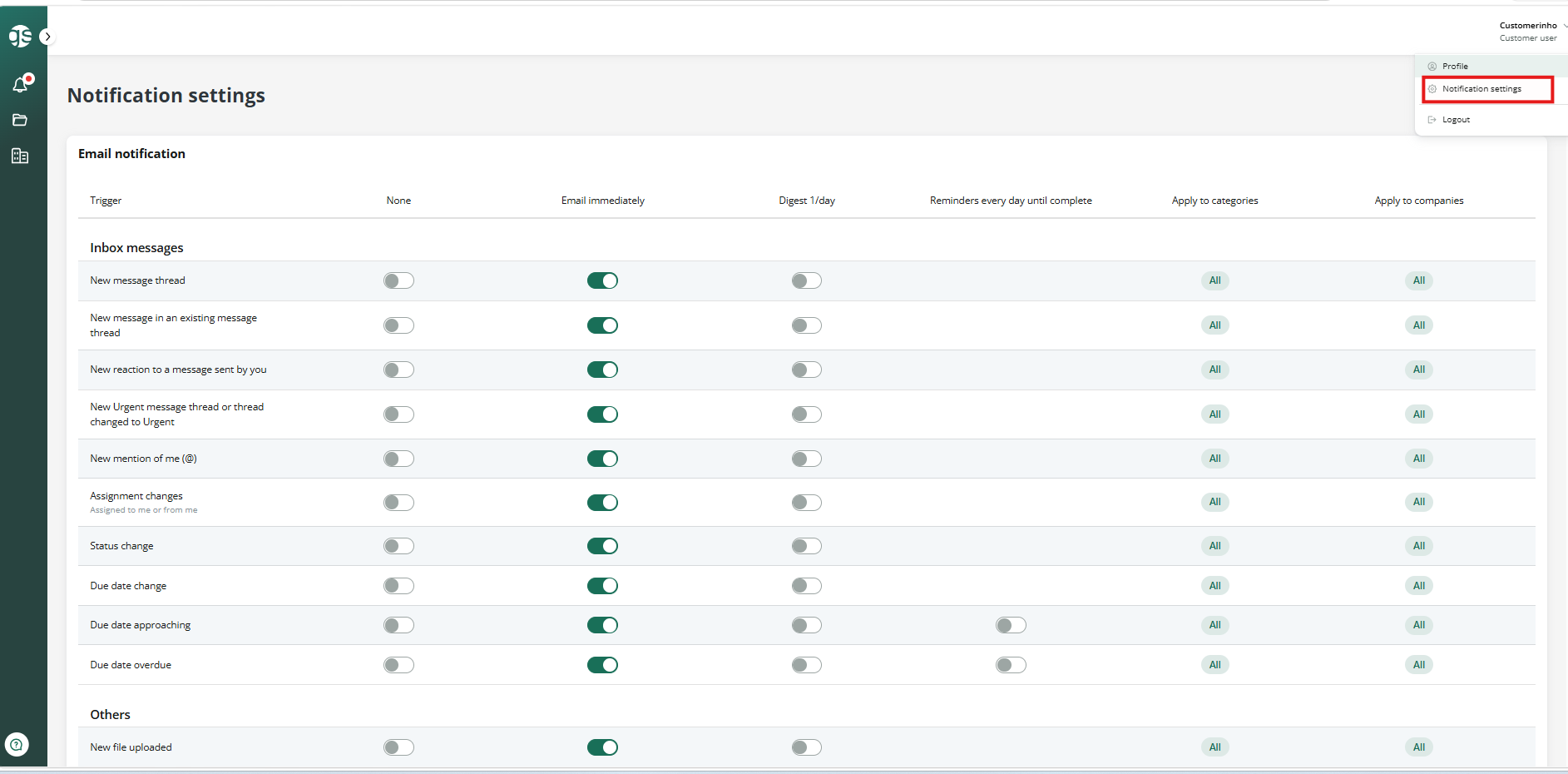The image size is (1568, 774).
Task: Click the Apply to categories column header
Action: tap(1214, 201)
